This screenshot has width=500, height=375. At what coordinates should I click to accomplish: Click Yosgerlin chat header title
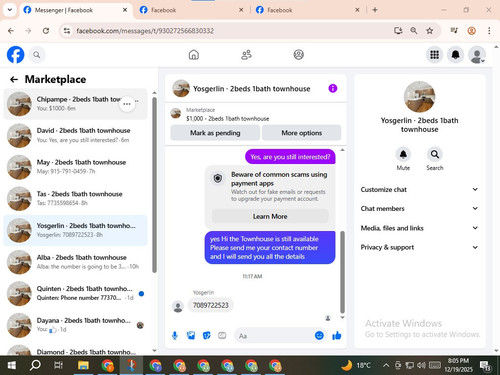click(x=252, y=89)
